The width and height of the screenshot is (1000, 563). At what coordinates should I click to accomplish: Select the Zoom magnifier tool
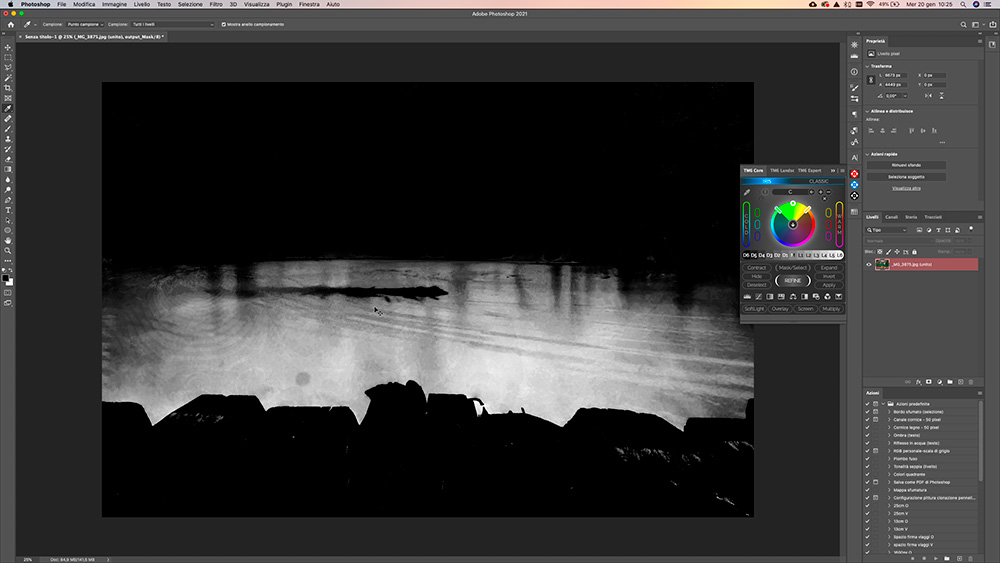click(8, 251)
